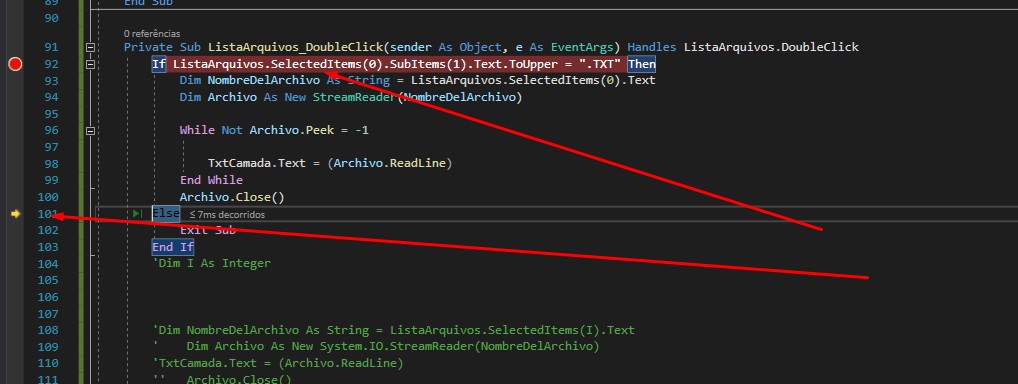Collapse the While loop on line 96
1018x384 pixels.
[x=90, y=131]
